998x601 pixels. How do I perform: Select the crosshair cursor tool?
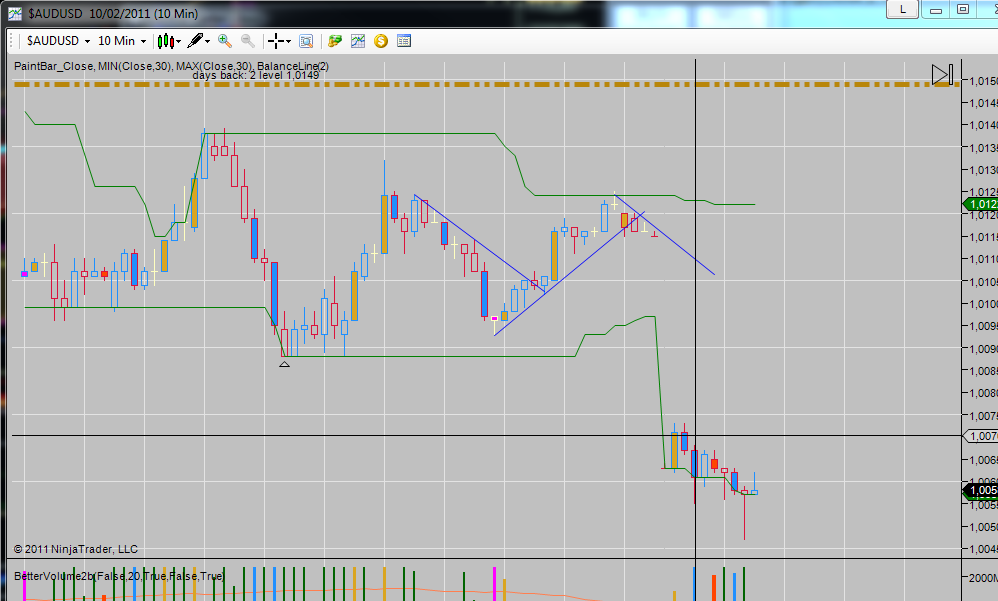(276, 41)
